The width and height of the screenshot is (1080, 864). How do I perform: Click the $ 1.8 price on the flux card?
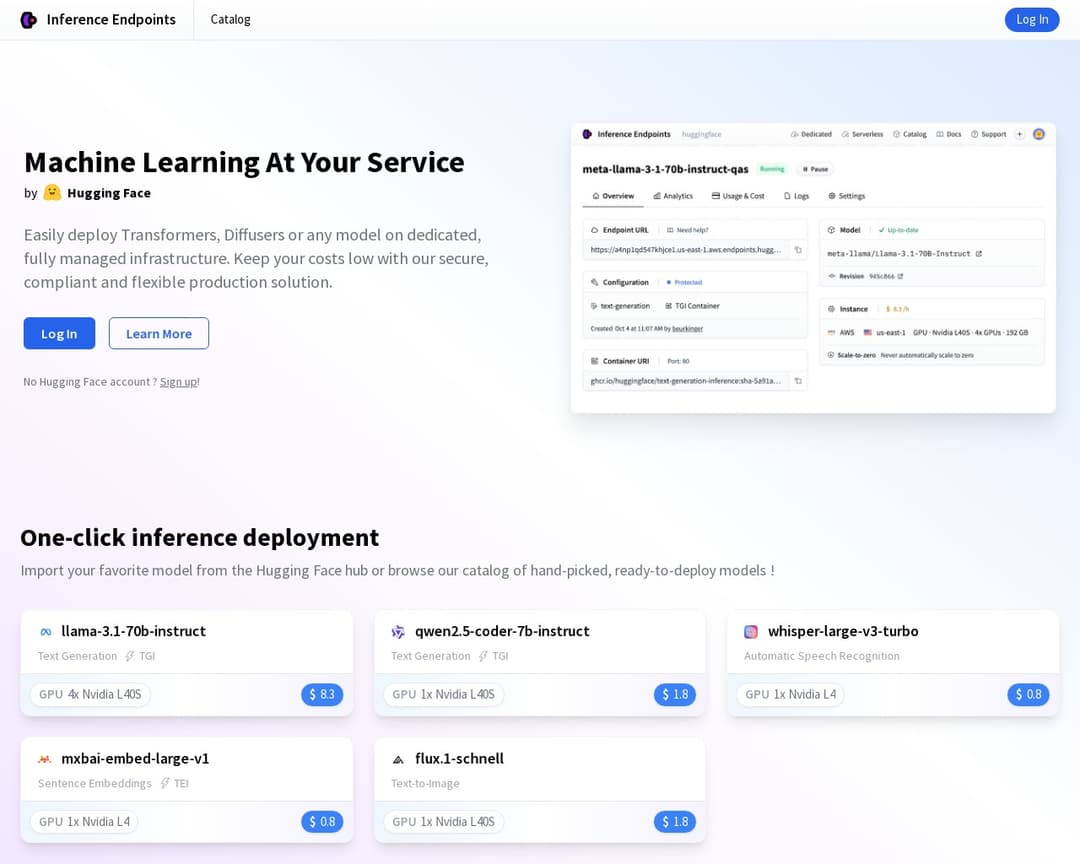click(x=675, y=822)
